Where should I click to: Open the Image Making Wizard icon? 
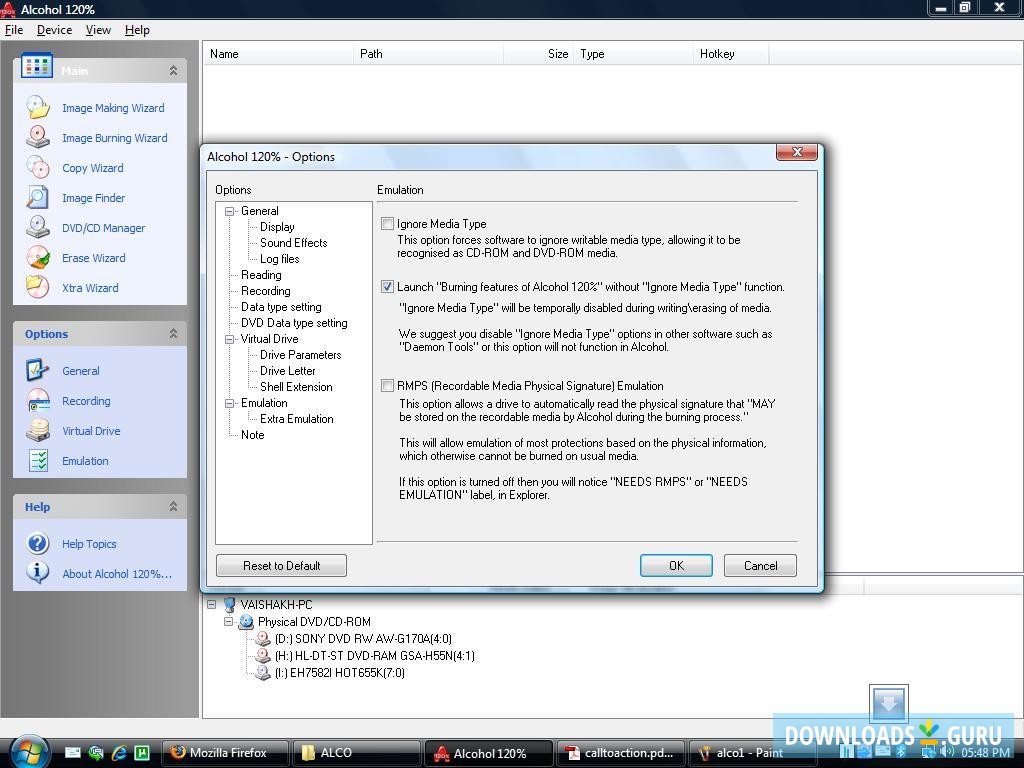pos(38,107)
